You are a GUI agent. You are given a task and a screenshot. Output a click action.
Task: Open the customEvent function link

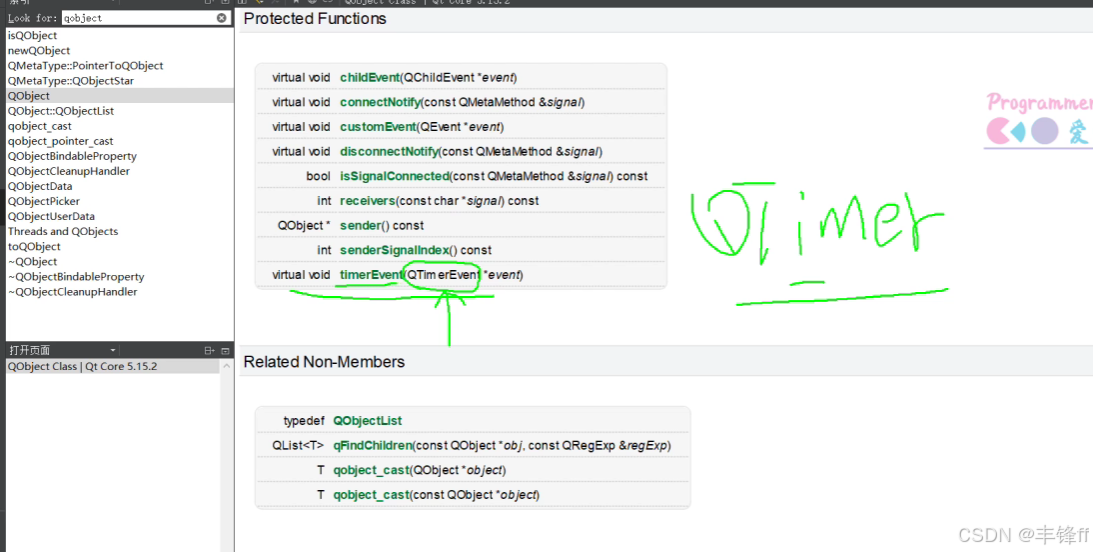(379, 127)
